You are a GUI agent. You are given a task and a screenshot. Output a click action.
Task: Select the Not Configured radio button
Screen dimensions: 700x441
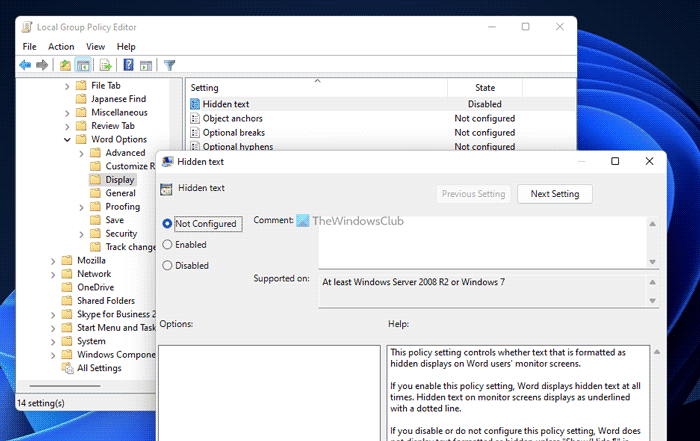click(x=167, y=224)
